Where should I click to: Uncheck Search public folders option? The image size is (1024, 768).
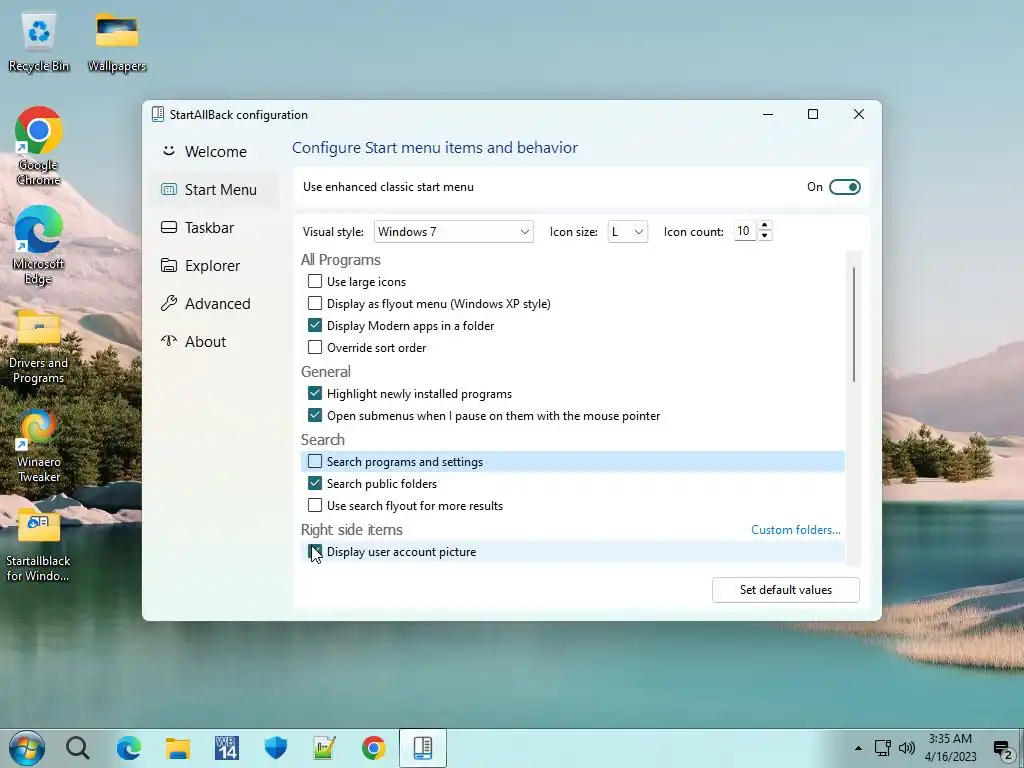coord(315,483)
